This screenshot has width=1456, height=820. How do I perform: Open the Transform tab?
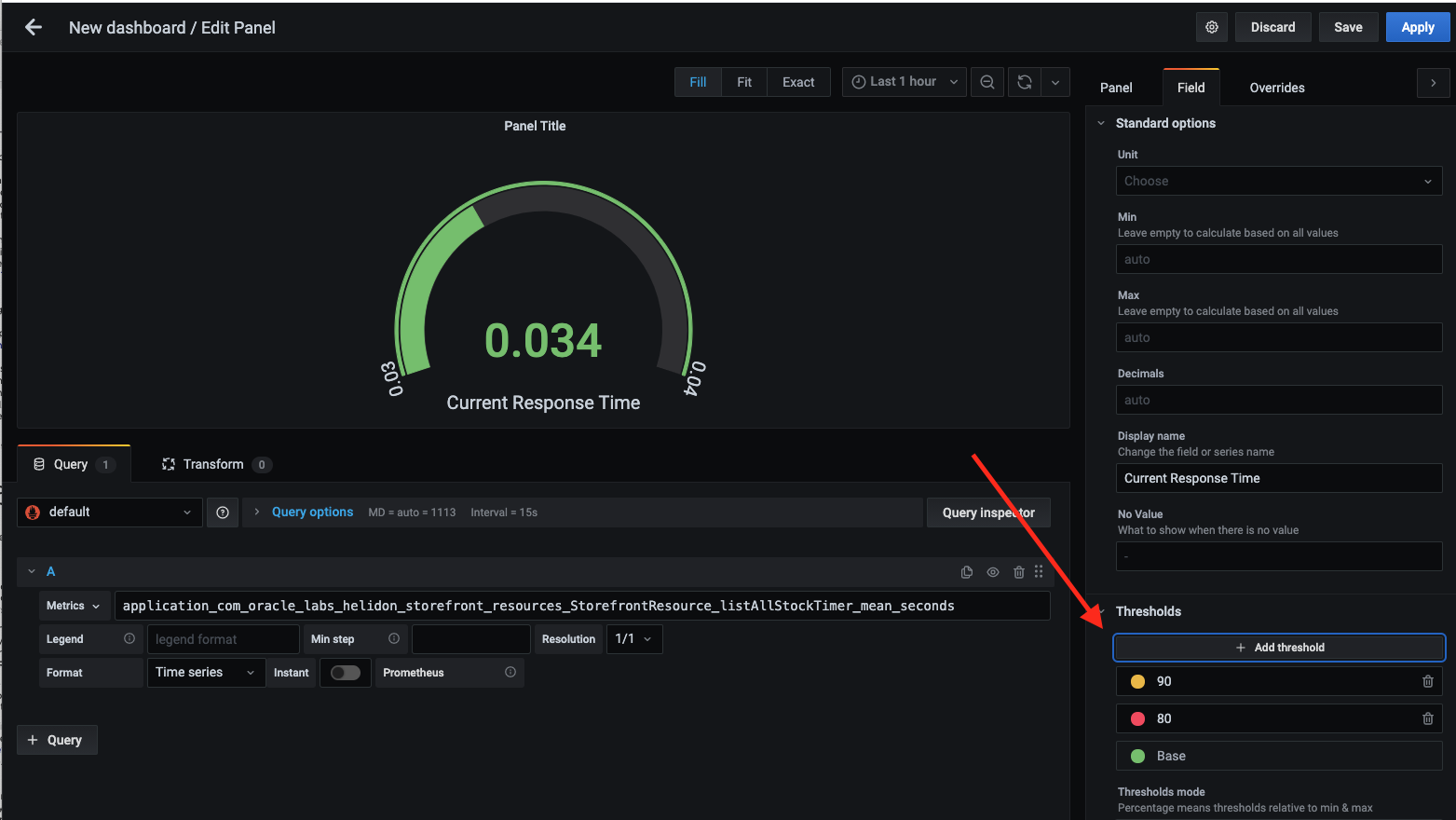click(x=216, y=464)
